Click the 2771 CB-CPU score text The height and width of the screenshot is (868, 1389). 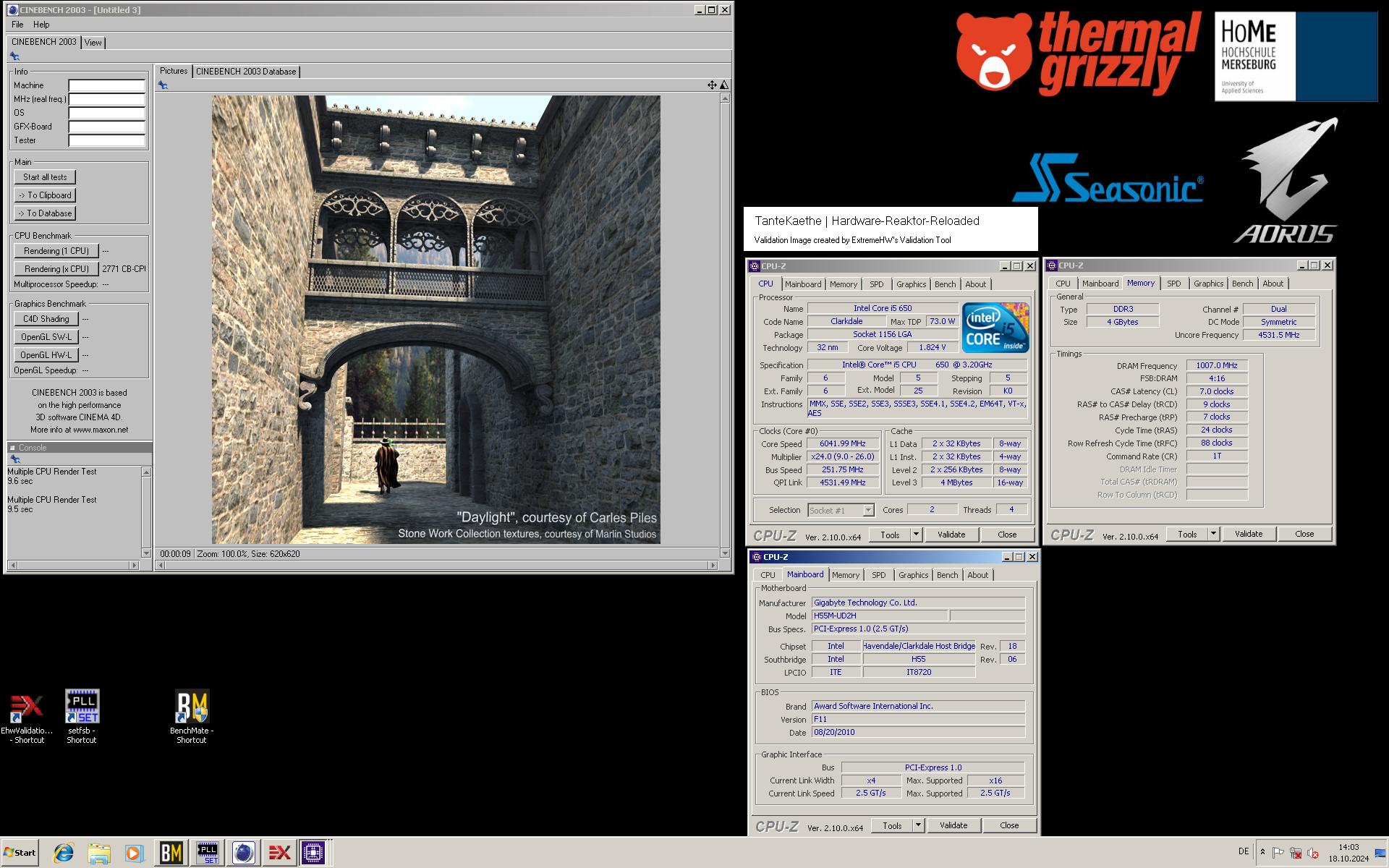point(124,269)
